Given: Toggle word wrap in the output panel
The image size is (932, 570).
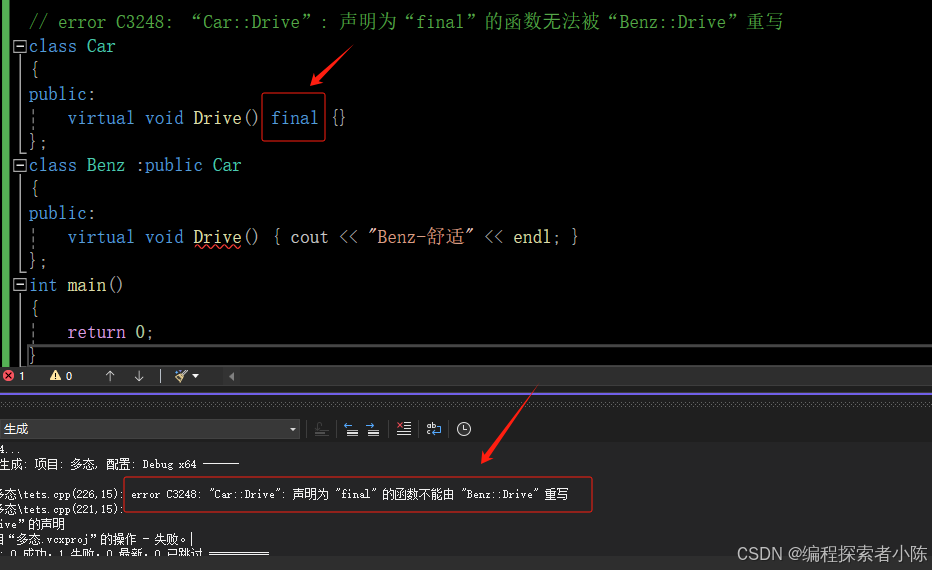Looking at the screenshot, I should click(434, 429).
